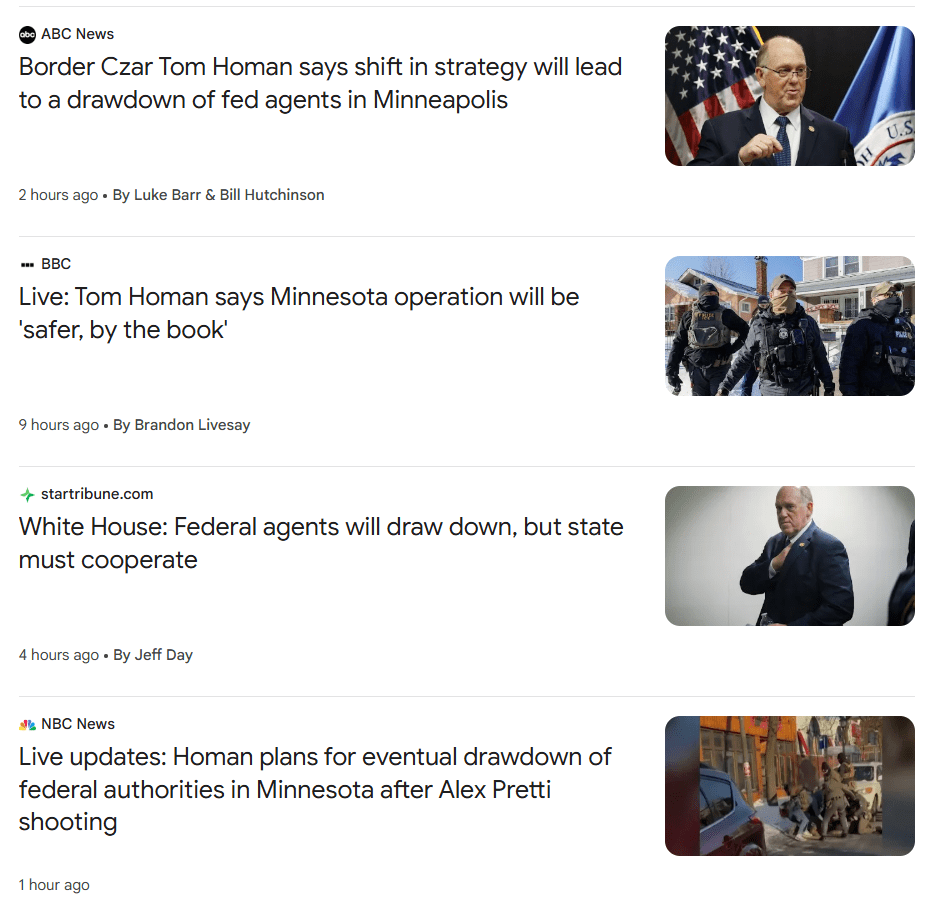Screen dimensions: 931x919
Task: Click the Tom Homan podium flag thumbnail
Action: point(789,96)
